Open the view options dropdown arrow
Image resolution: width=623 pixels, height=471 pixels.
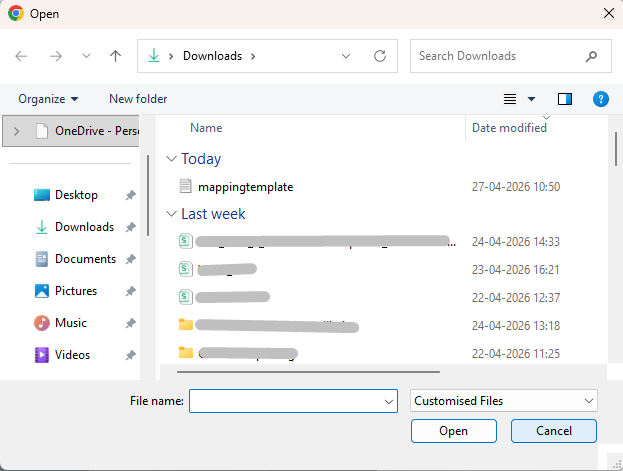[x=531, y=99]
